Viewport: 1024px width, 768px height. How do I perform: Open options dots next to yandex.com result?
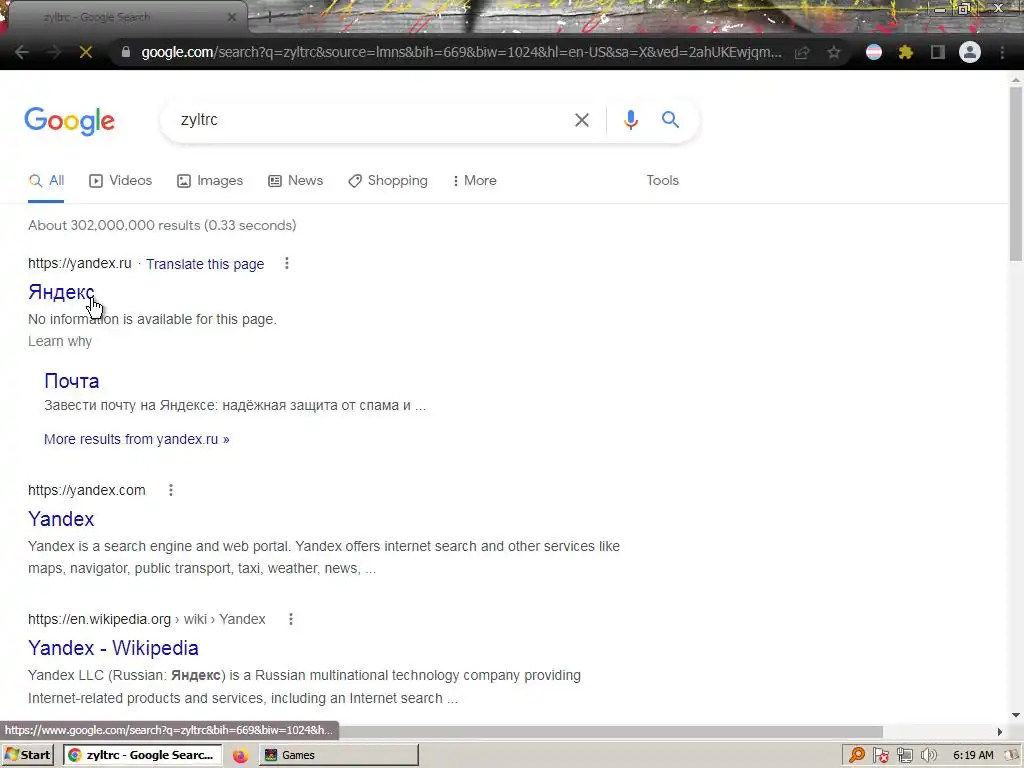pyautogui.click(x=171, y=490)
